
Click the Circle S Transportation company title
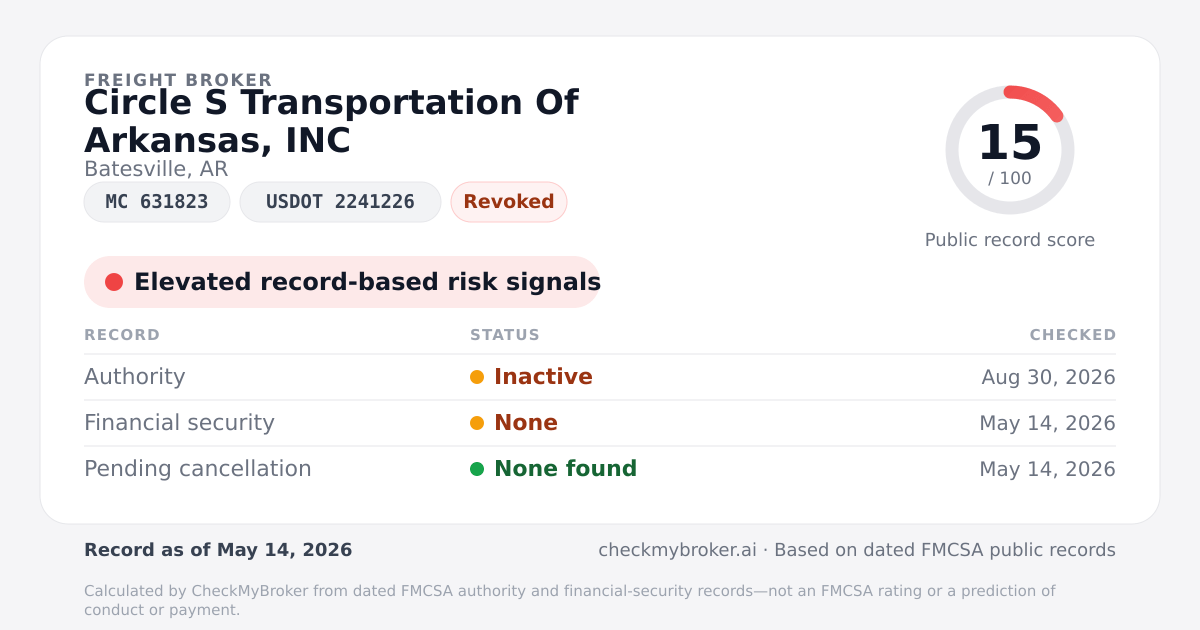tap(331, 121)
